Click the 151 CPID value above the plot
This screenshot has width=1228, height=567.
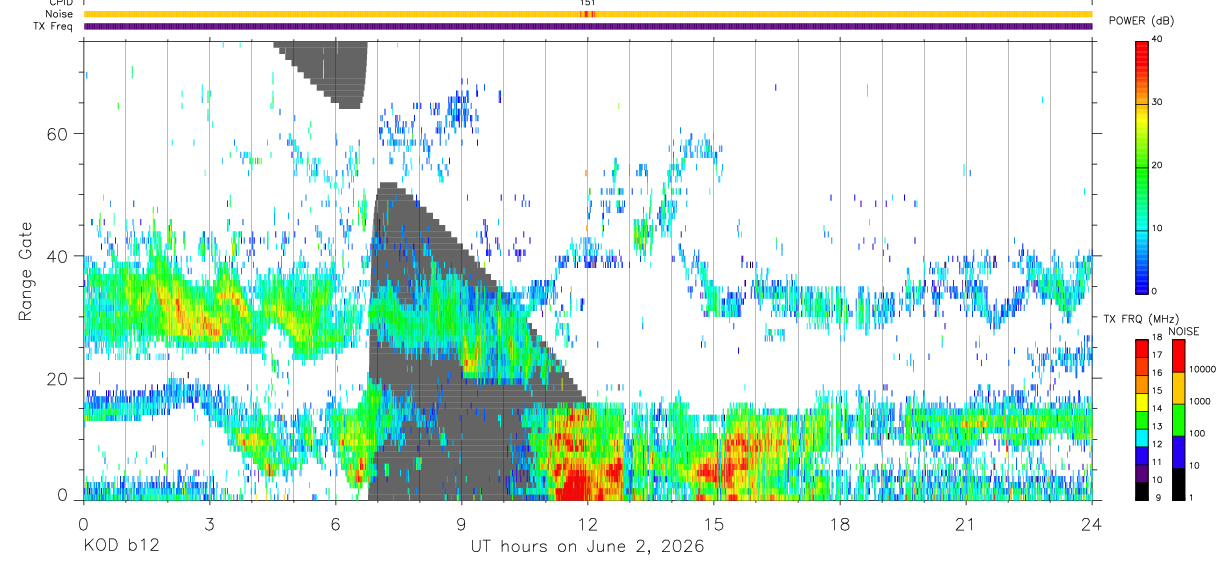(588, 3)
